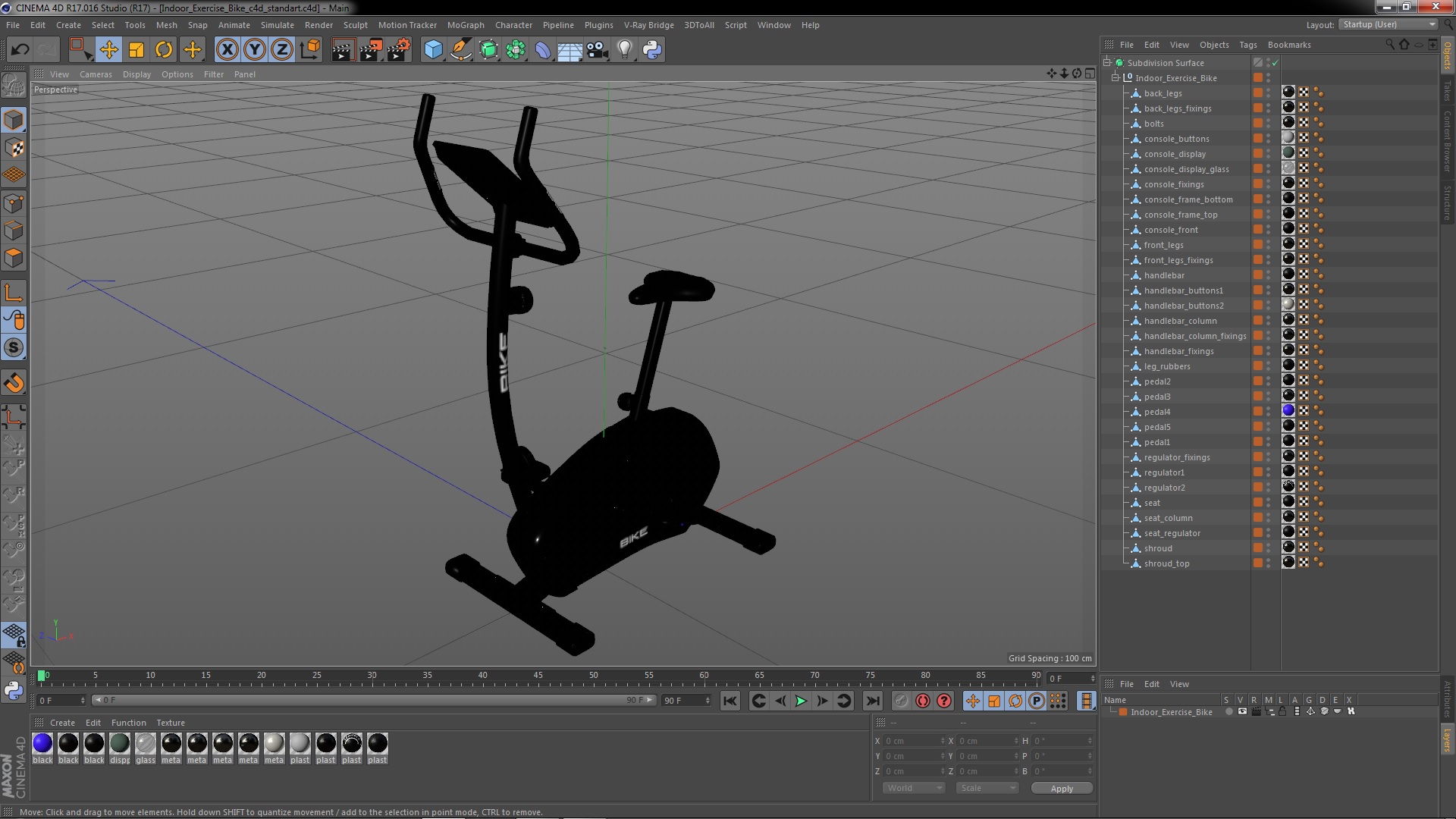
Task: Open Edit Render Settings
Action: [x=399, y=50]
